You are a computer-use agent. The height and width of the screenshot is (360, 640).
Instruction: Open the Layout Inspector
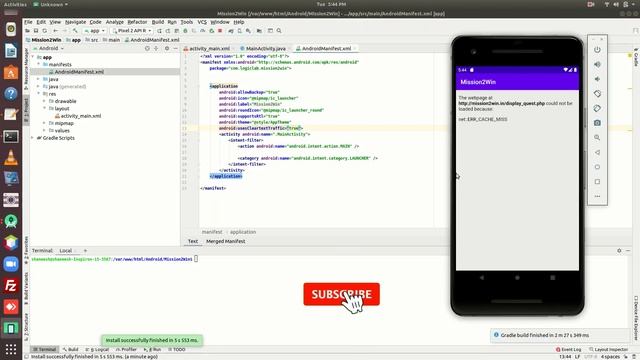(x=608, y=349)
